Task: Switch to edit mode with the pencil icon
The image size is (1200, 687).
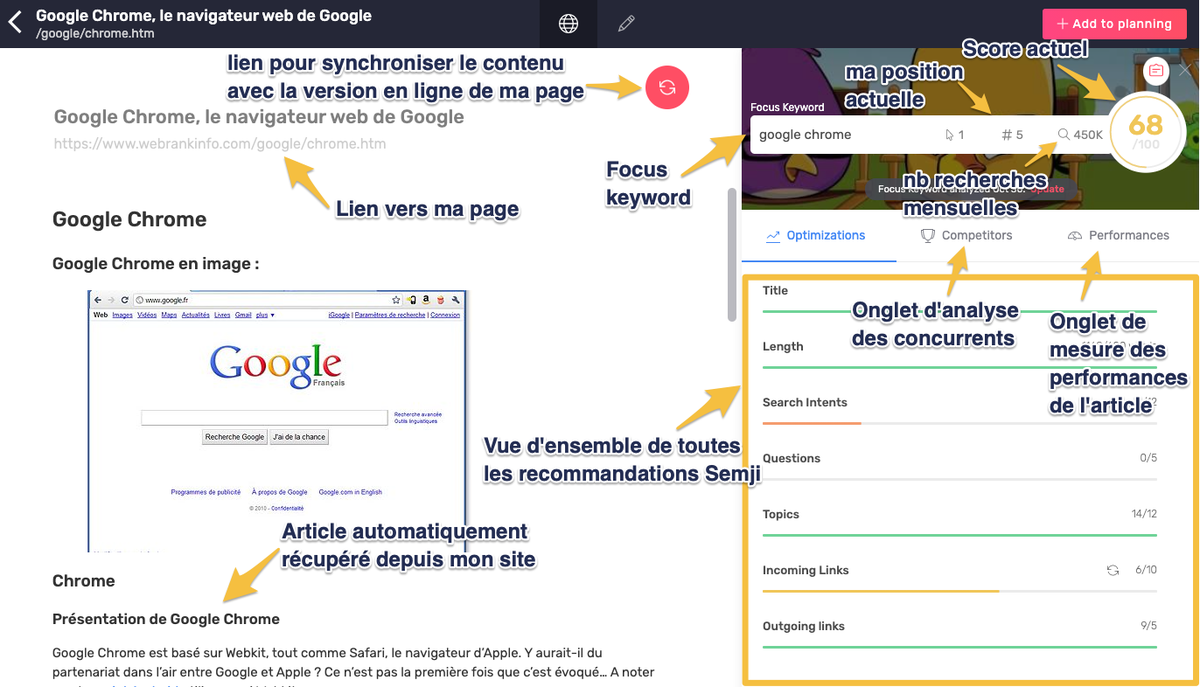Action: [x=626, y=24]
